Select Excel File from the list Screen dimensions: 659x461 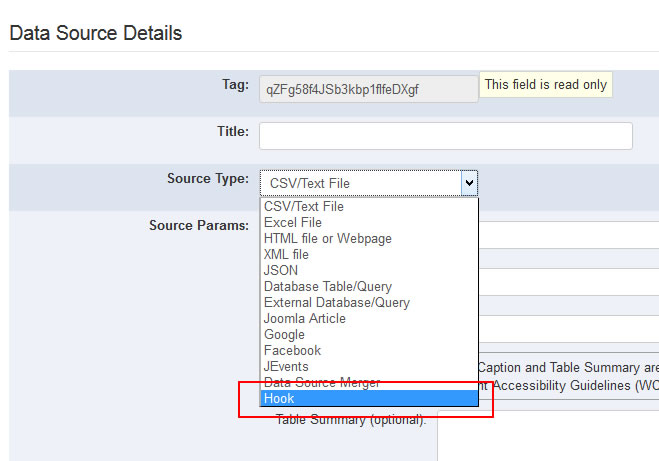pos(293,223)
